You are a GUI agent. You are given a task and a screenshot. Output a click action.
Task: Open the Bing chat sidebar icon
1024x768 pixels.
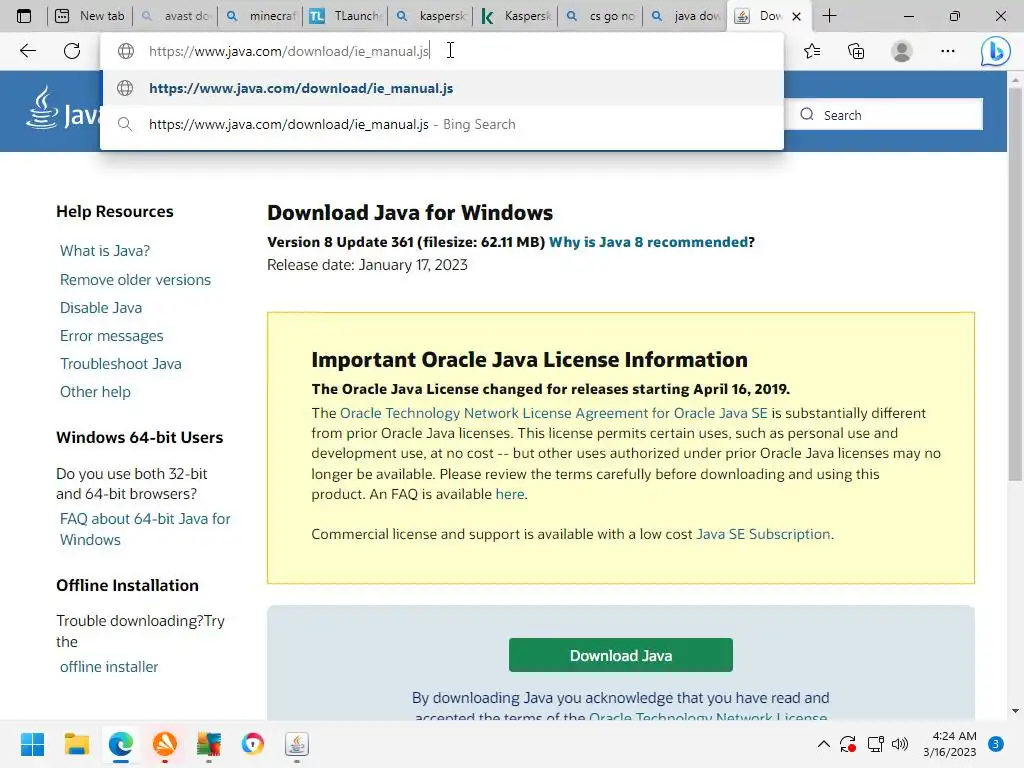[995, 51]
